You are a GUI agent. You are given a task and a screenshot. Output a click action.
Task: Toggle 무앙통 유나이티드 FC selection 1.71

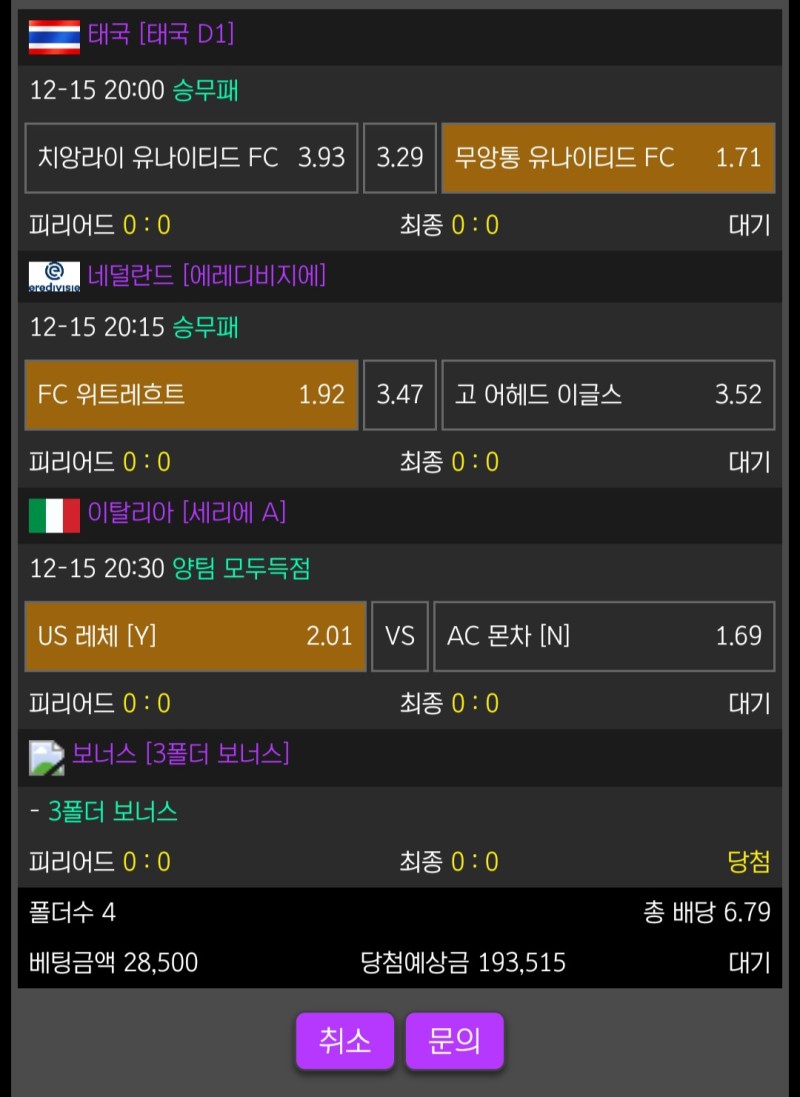click(608, 158)
